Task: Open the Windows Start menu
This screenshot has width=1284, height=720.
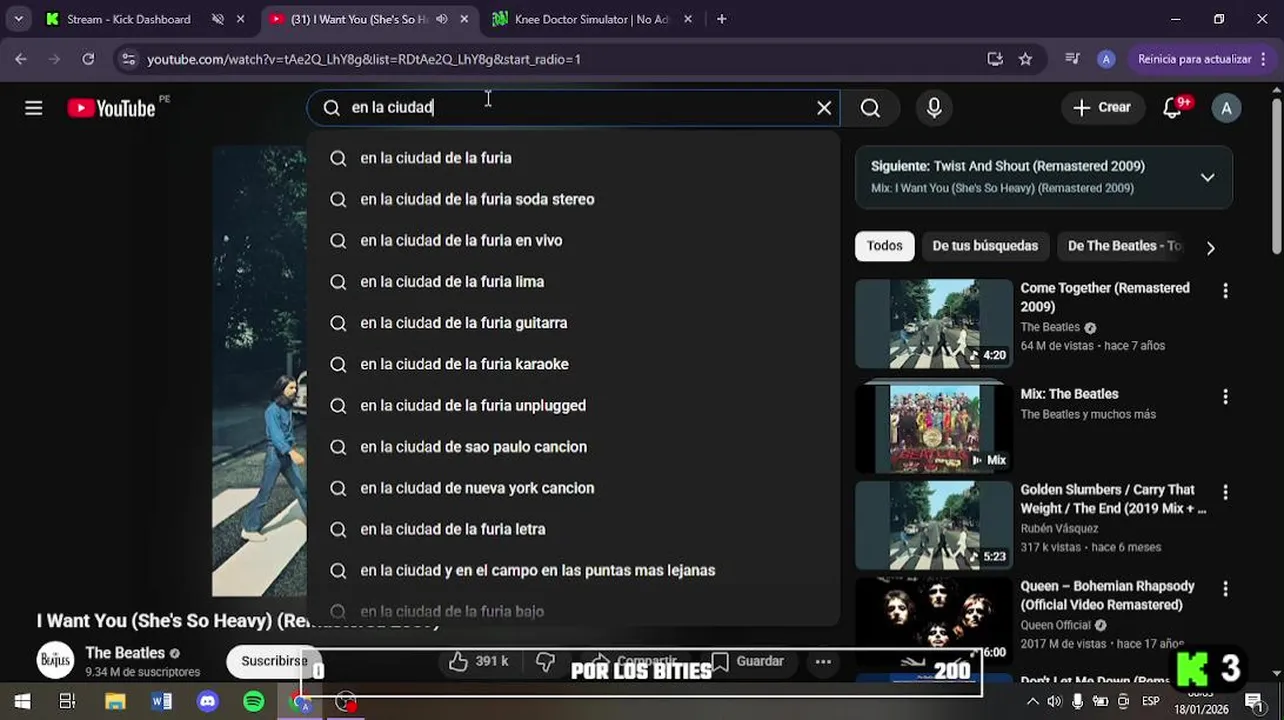Action: [21, 702]
